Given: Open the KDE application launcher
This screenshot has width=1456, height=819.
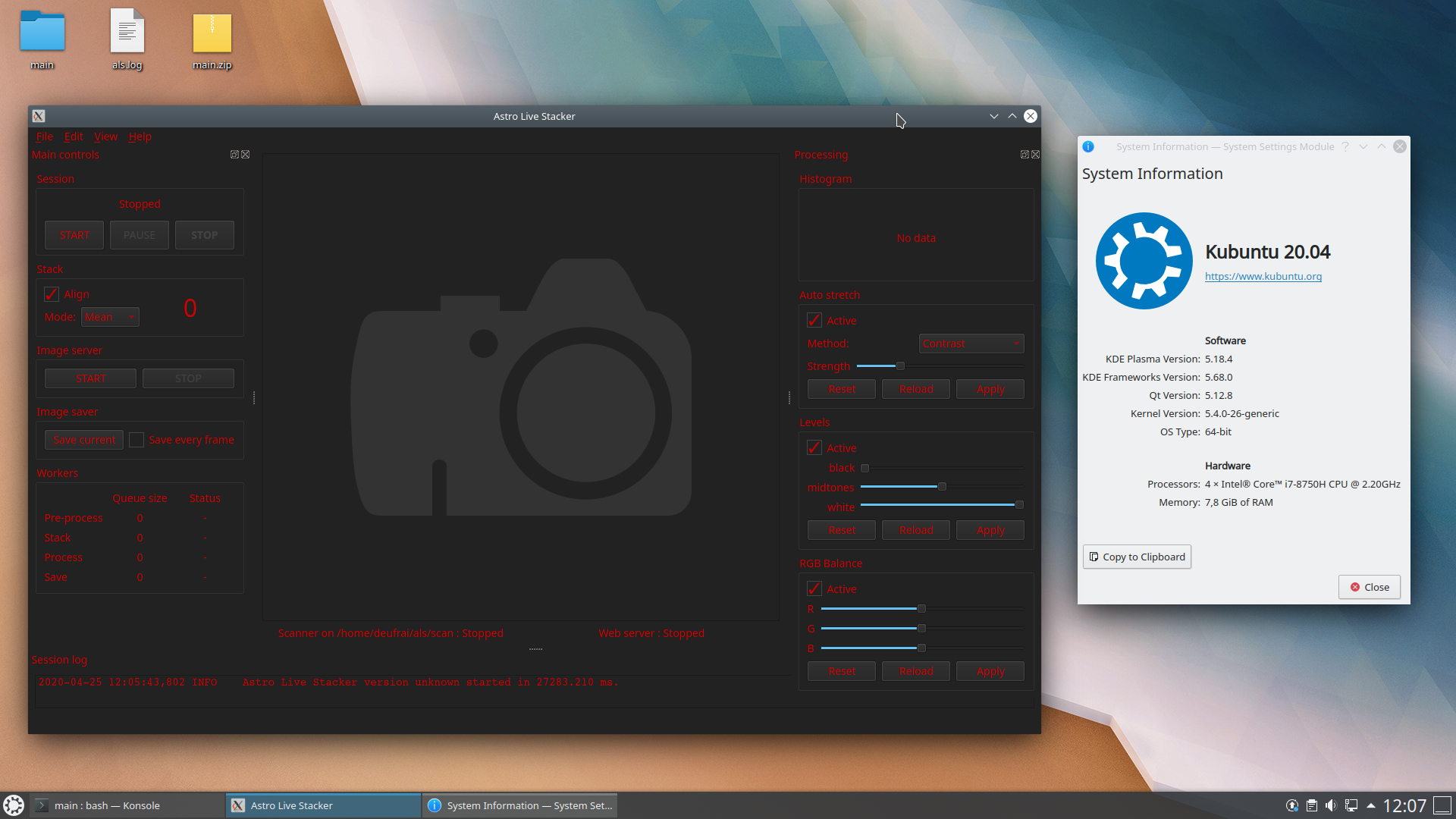Looking at the screenshot, I should click(14, 805).
